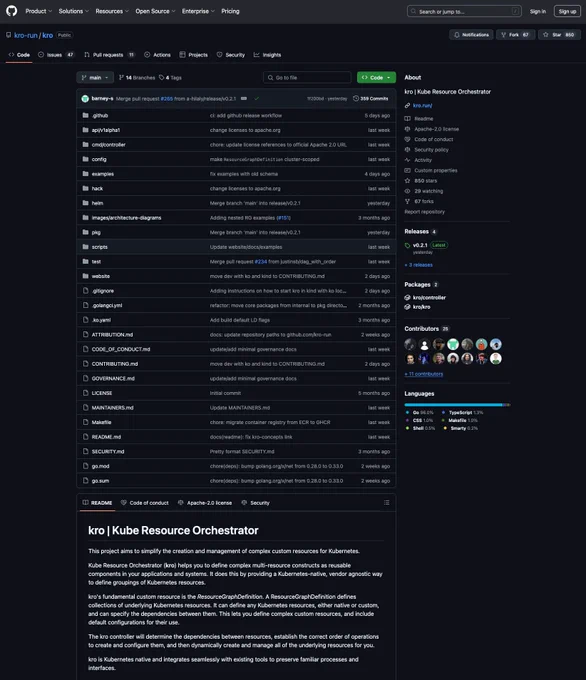Click the Languages percentage bar

[457, 405]
